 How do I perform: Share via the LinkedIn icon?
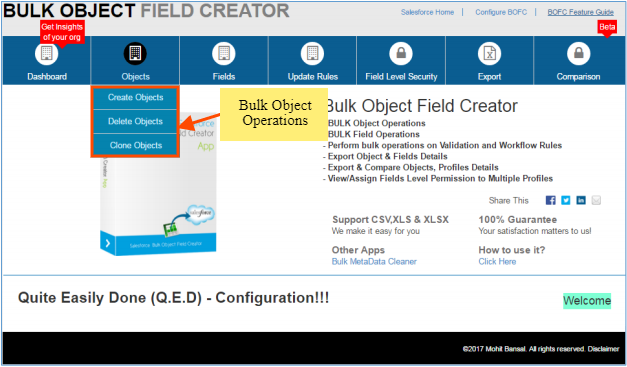coord(581,200)
